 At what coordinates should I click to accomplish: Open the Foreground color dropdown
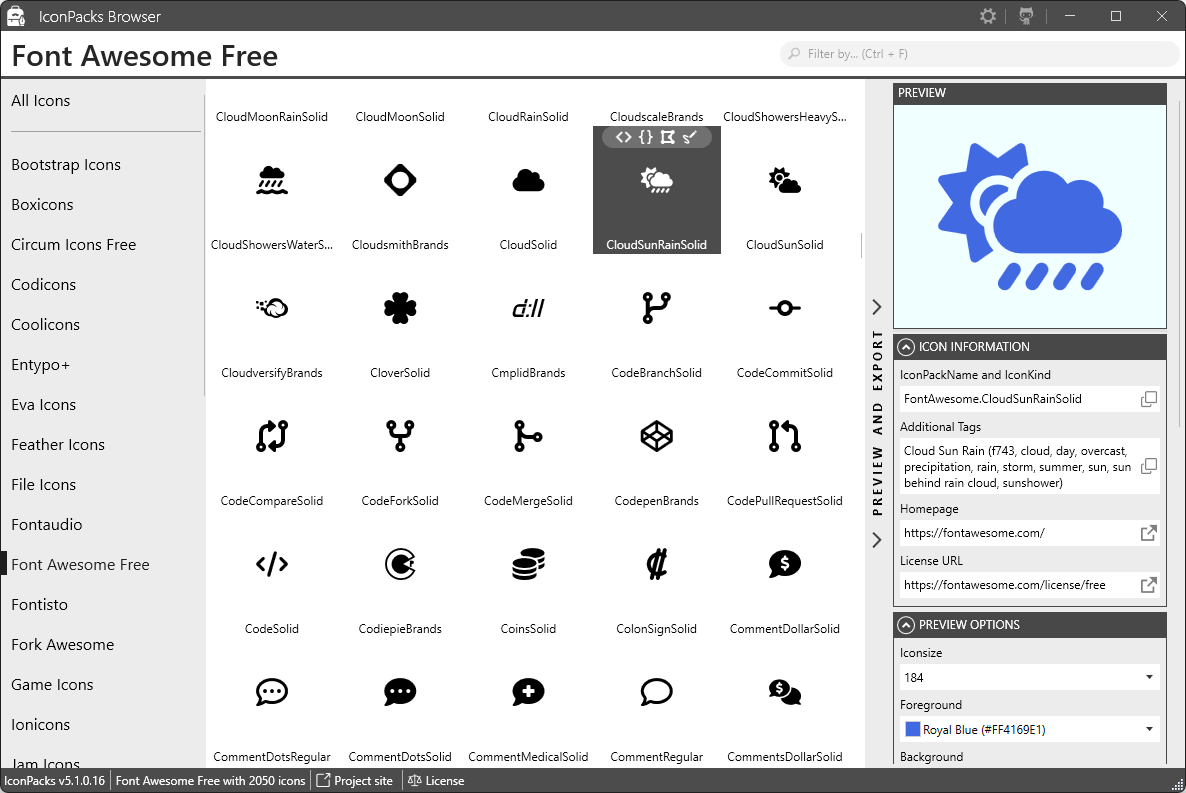tap(1029, 729)
